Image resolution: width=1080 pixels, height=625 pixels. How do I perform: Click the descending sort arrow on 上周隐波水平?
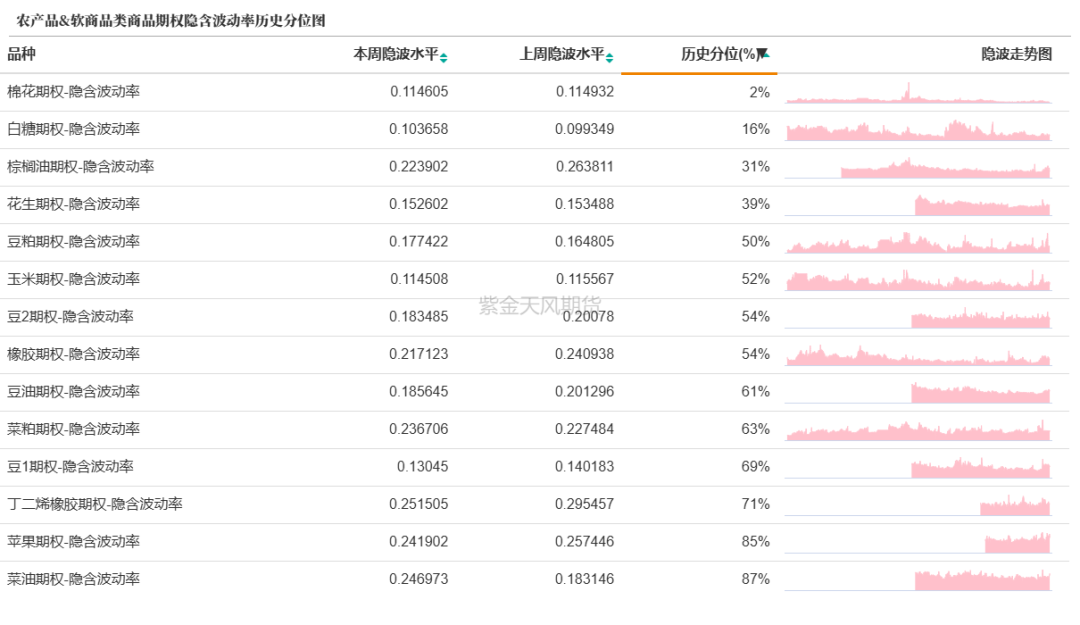[609, 60]
